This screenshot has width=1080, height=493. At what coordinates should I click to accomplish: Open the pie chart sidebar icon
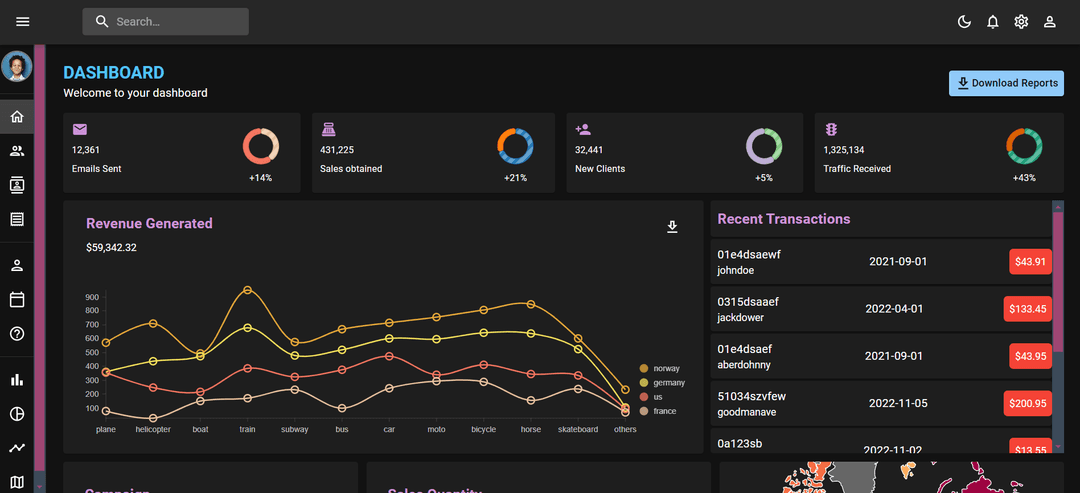tap(17, 414)
